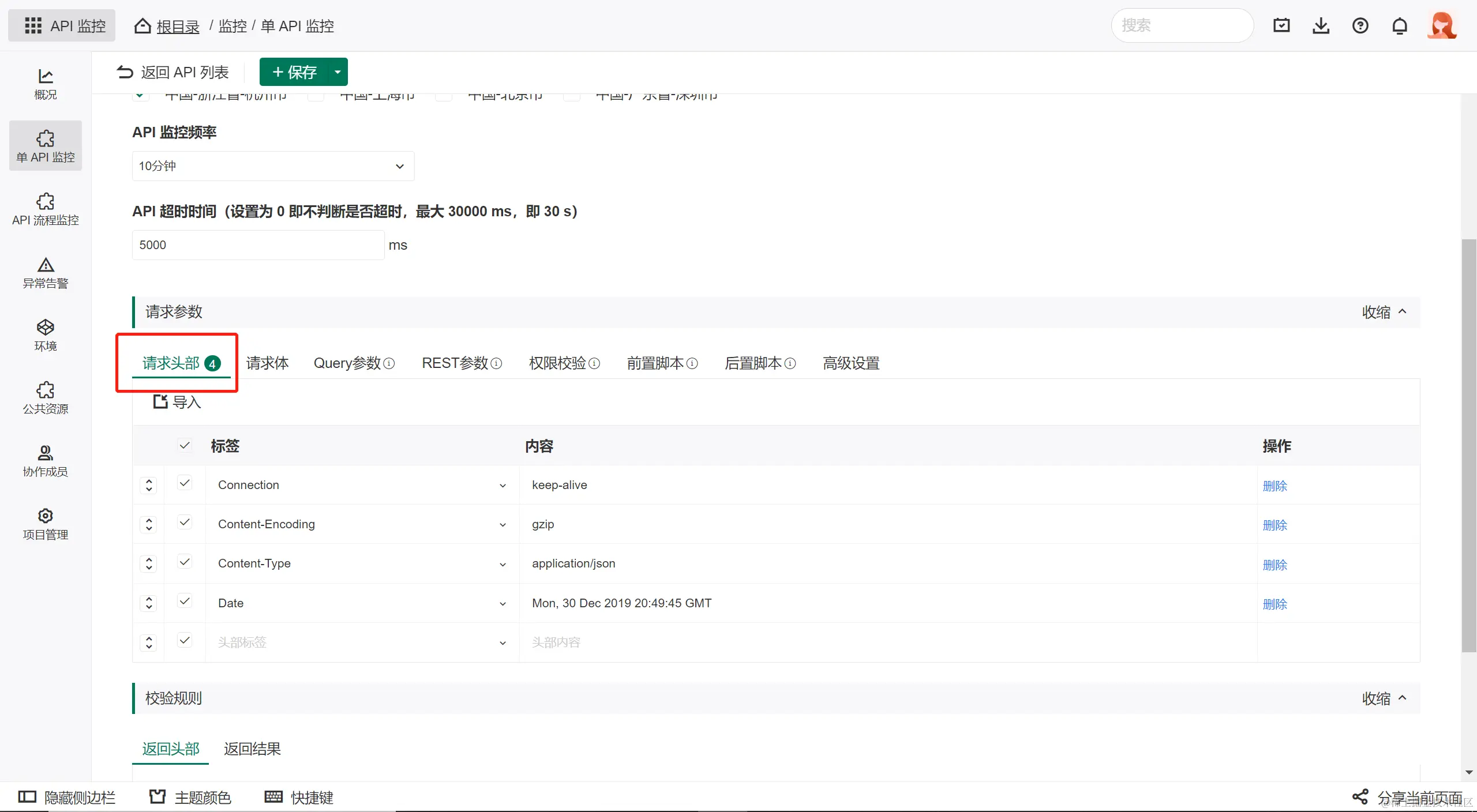The height and width of the screenshot is (812, 1477).
Task: Toggle the select-all checkbox beside 标签
Action: tap(185, 445)
